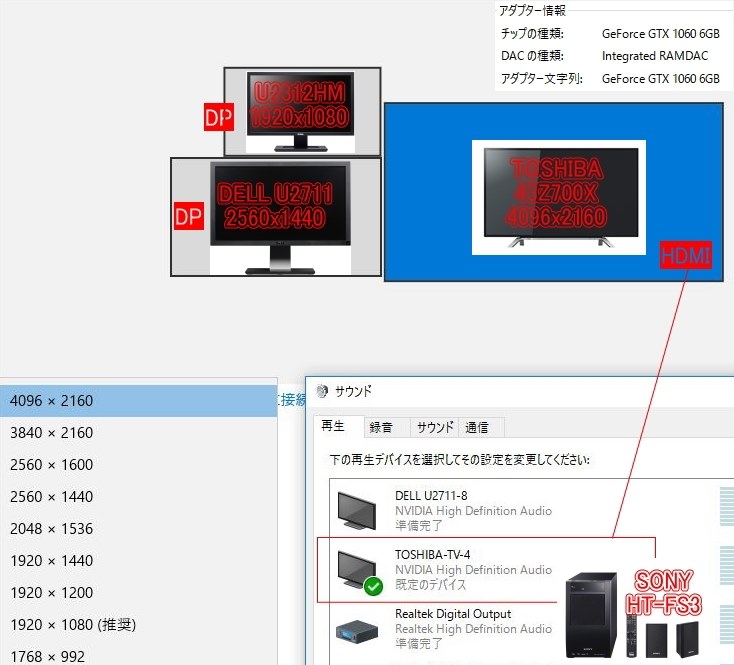The image size is (734, 665).
Task: Click 準備完了 status under DELL U2711-8
Action: (x=418, y=526)
